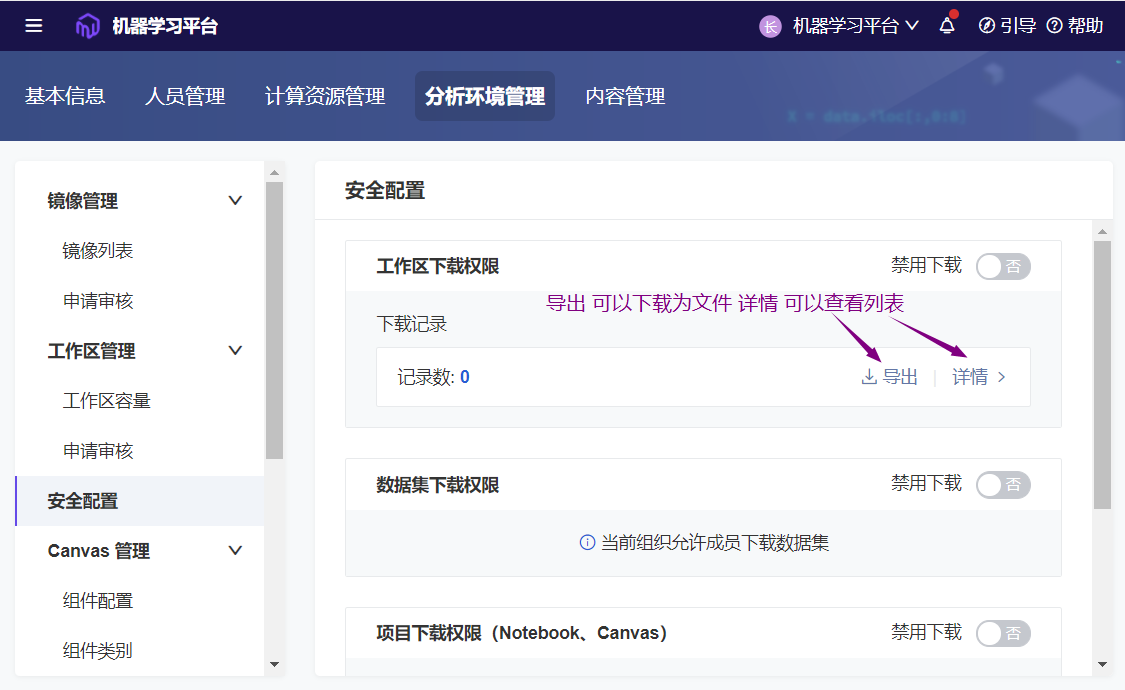Click the round user avatar icon
Image resolution: width=1125 pixels, height=690 pixels.
(x=770, y=26)
